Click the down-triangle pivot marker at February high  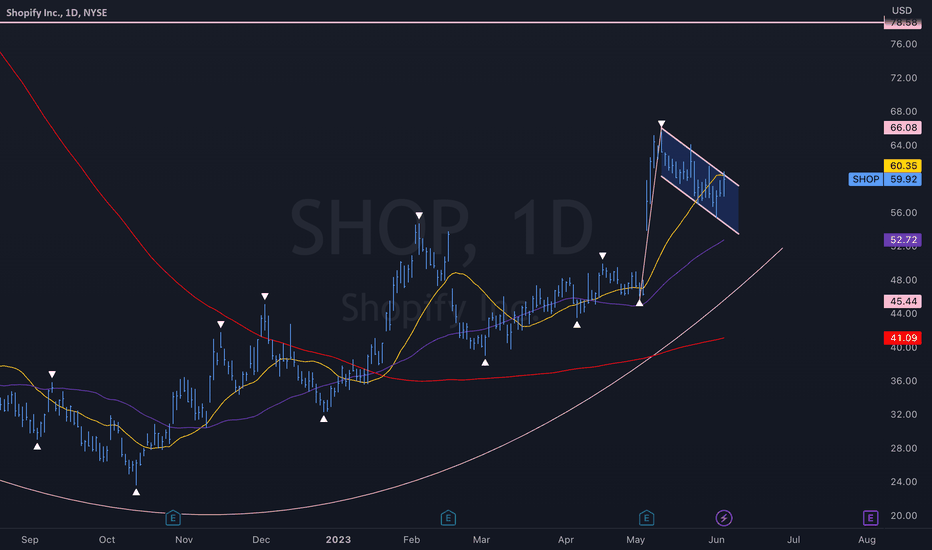tap(419, 215)
